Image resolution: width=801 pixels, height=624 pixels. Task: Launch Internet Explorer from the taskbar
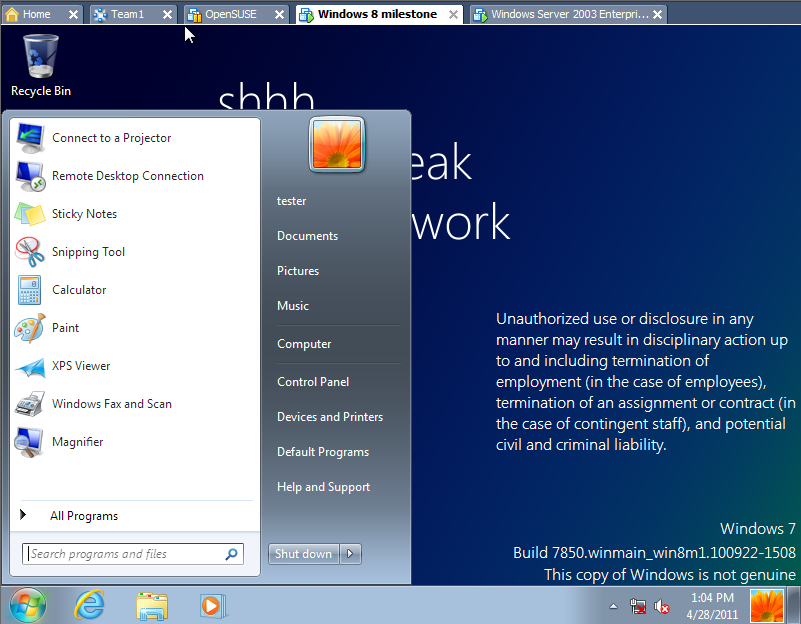coord(90,606)
